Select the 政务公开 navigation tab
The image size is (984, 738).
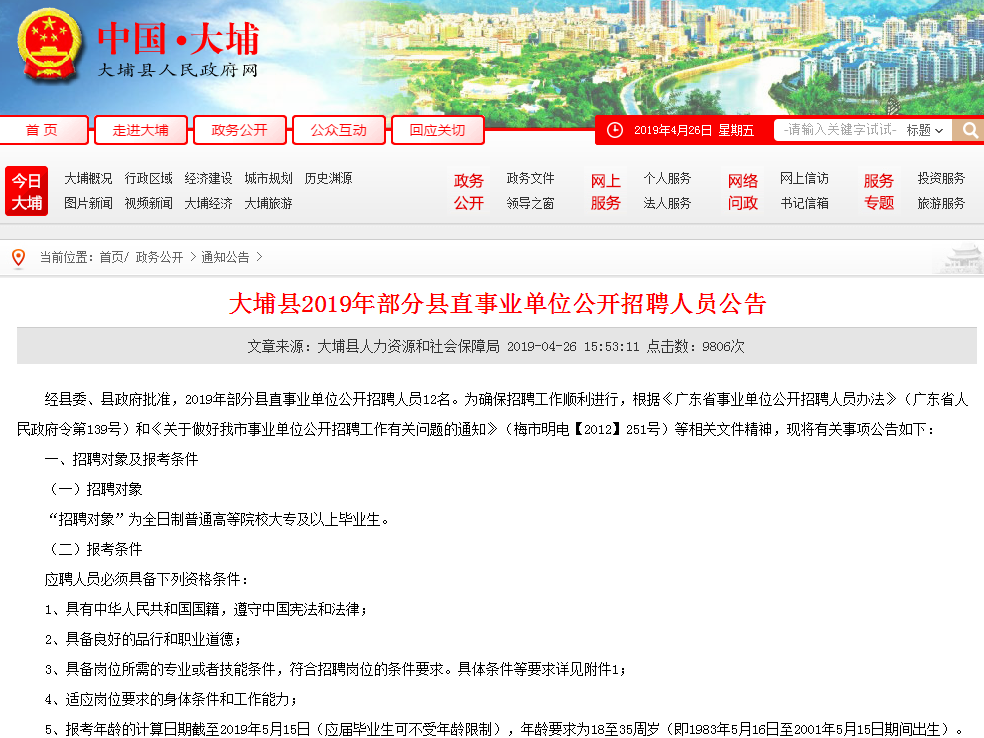coord(238,130)
